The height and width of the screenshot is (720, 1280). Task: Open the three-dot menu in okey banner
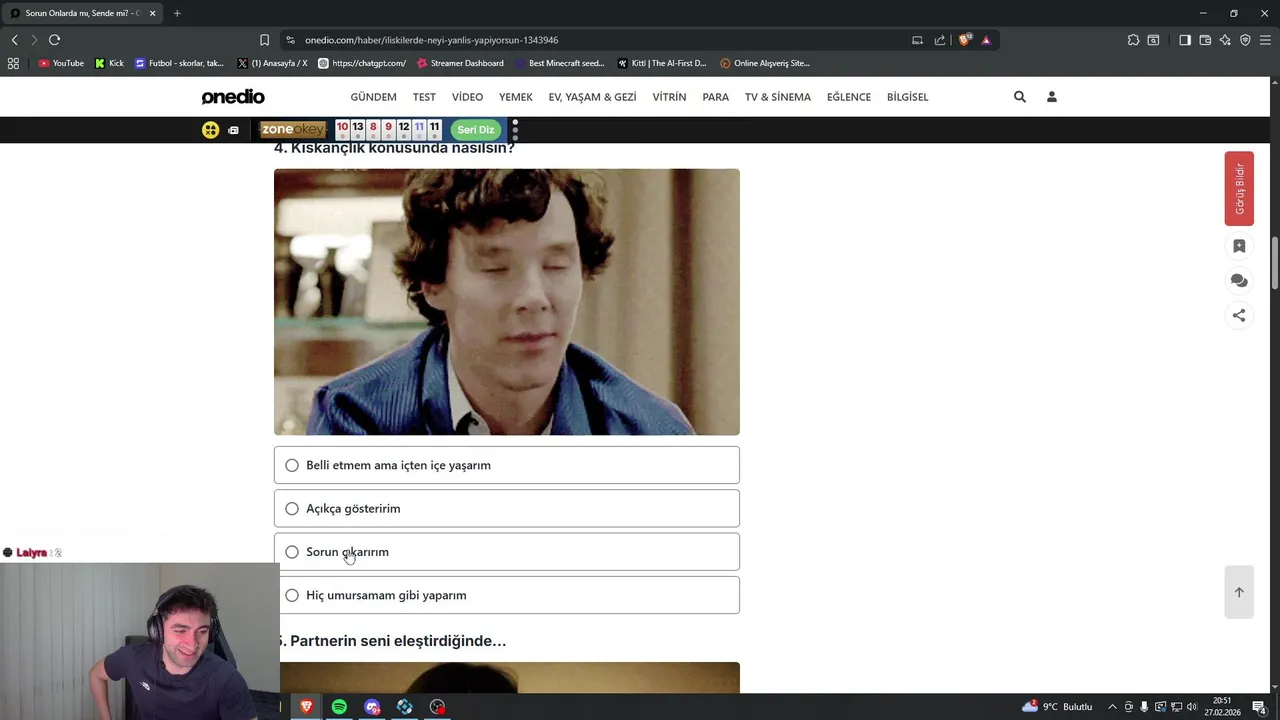pyautogui.click(x=515, y=129)
